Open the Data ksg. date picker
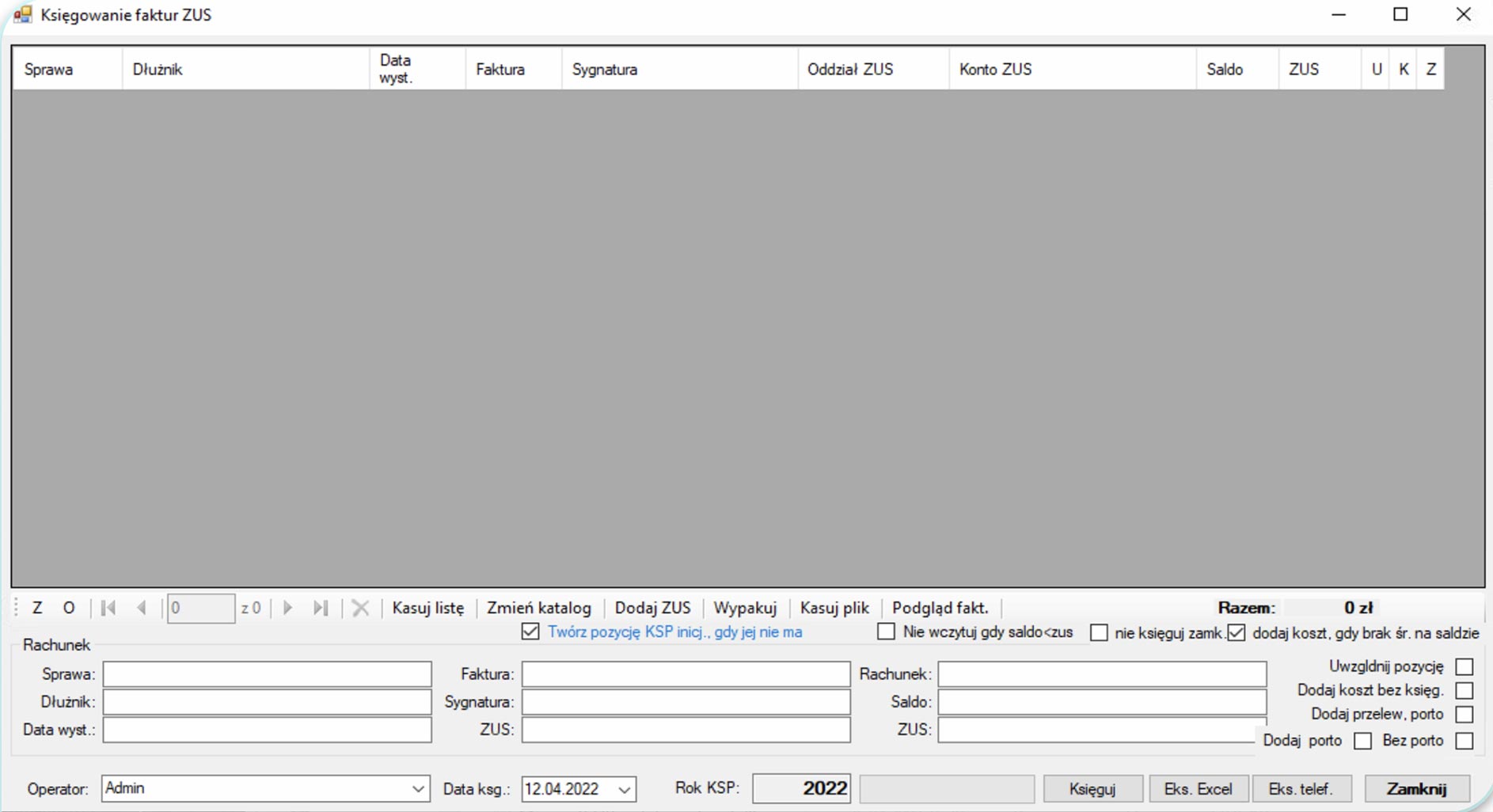Screen dimensions: 1493x812 coord(625,789)
